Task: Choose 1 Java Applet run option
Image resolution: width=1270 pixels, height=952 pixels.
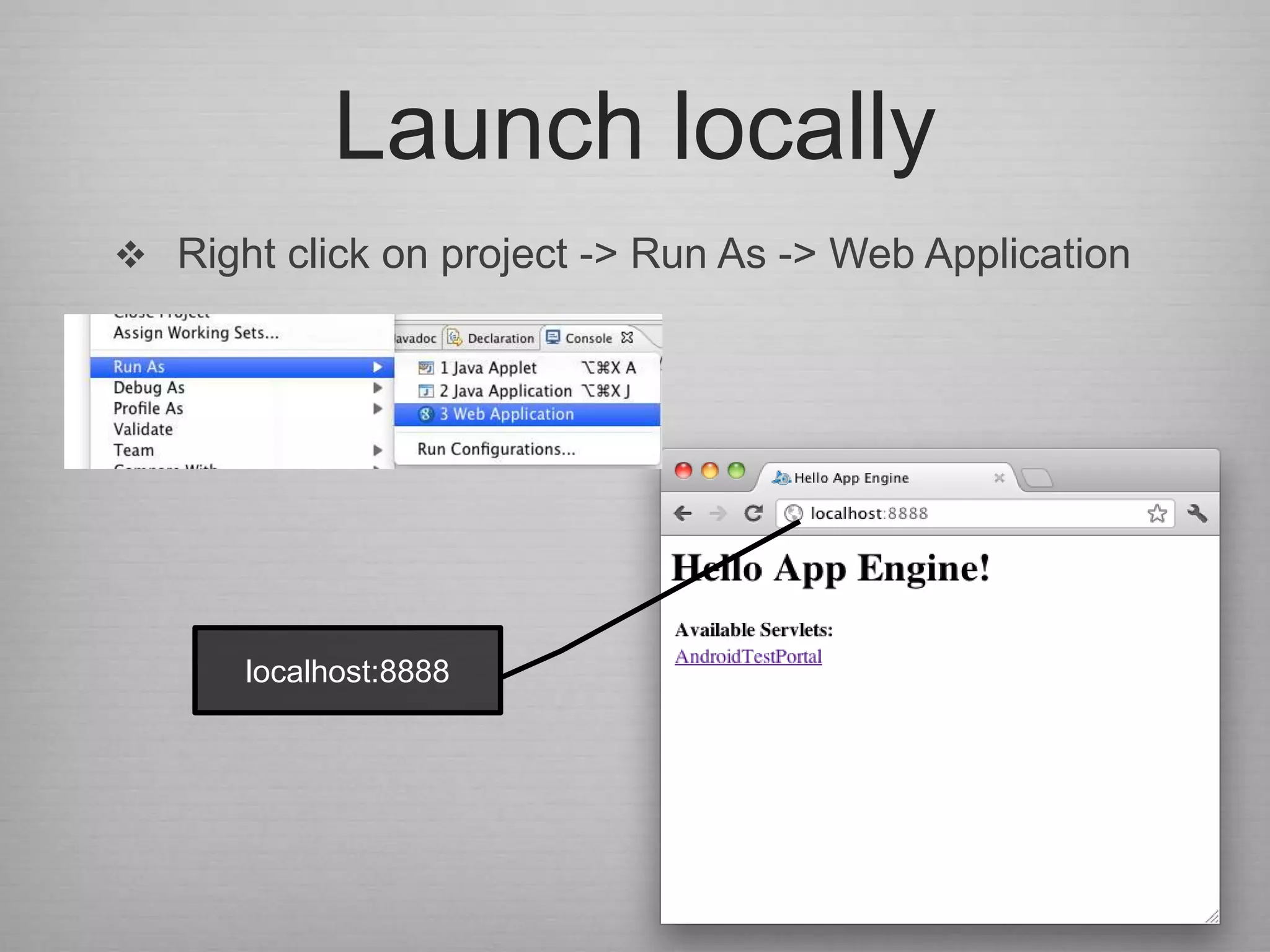Action: pyautogui.click(x=527, y=368)
